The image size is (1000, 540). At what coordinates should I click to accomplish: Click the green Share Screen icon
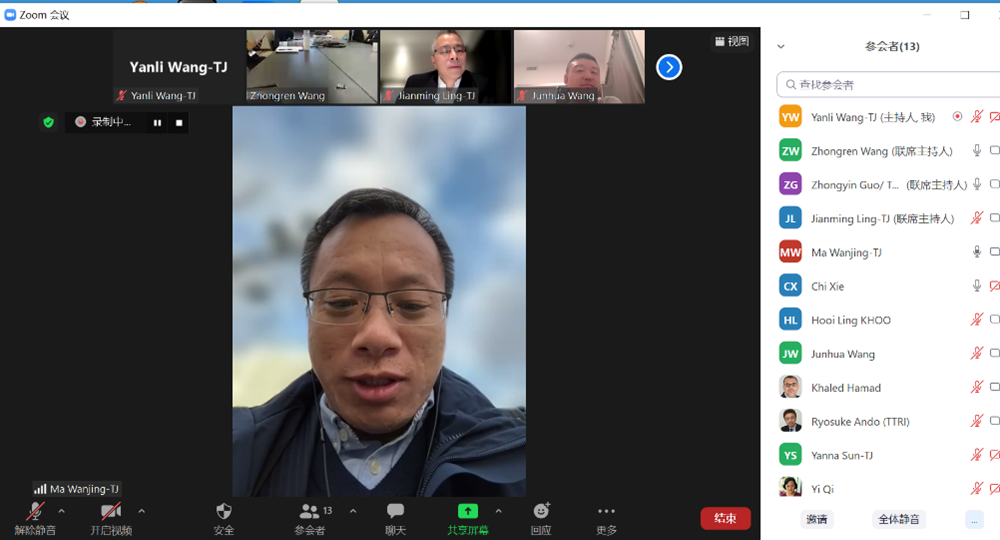tap(468, 511)
